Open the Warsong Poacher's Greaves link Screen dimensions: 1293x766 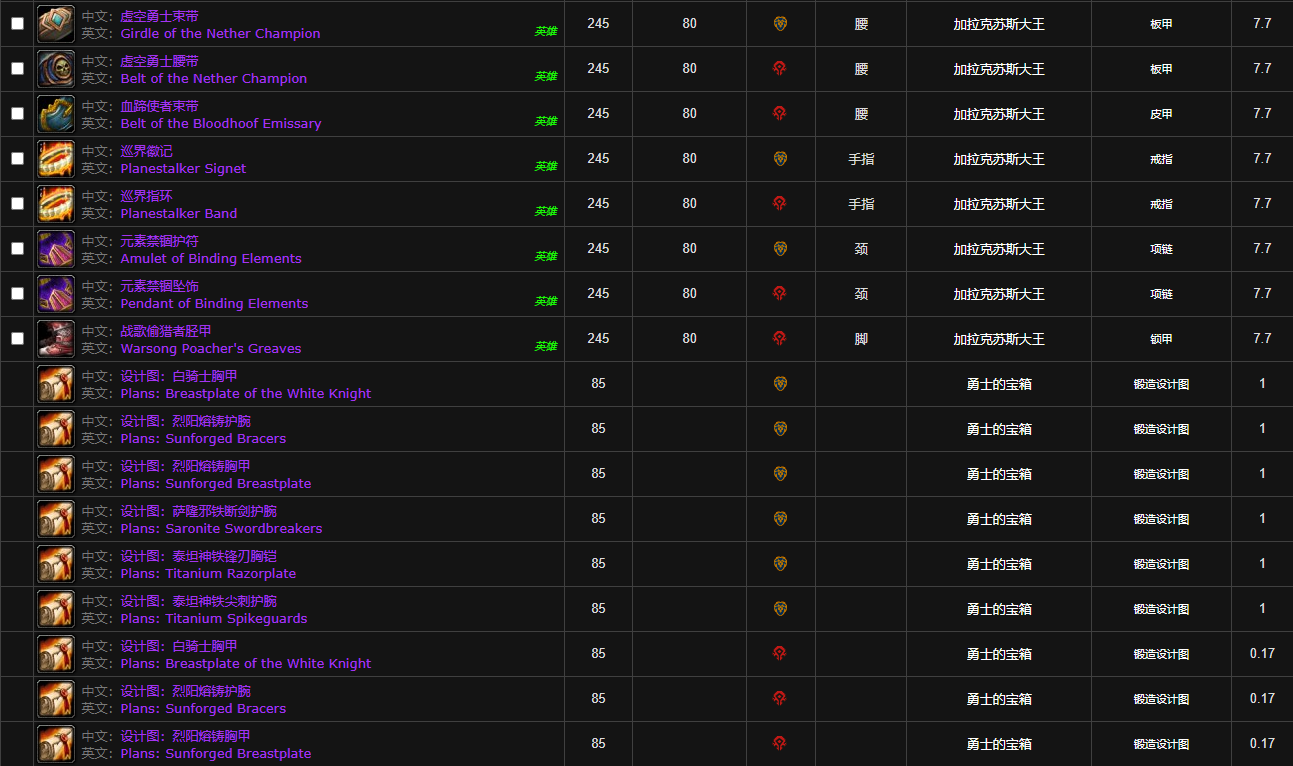coord(211,349)
